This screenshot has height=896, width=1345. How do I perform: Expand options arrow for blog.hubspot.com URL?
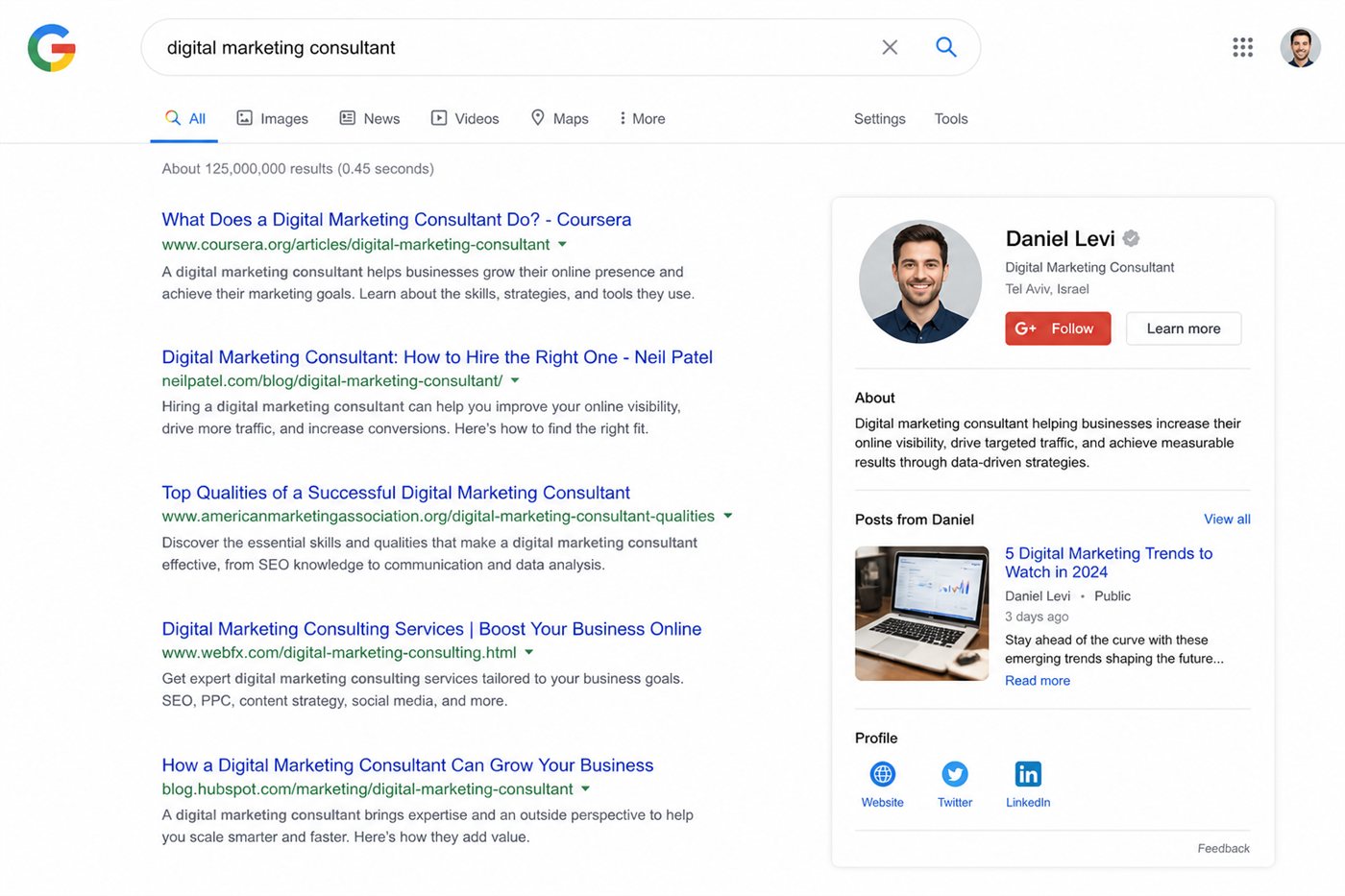[585, 788]
